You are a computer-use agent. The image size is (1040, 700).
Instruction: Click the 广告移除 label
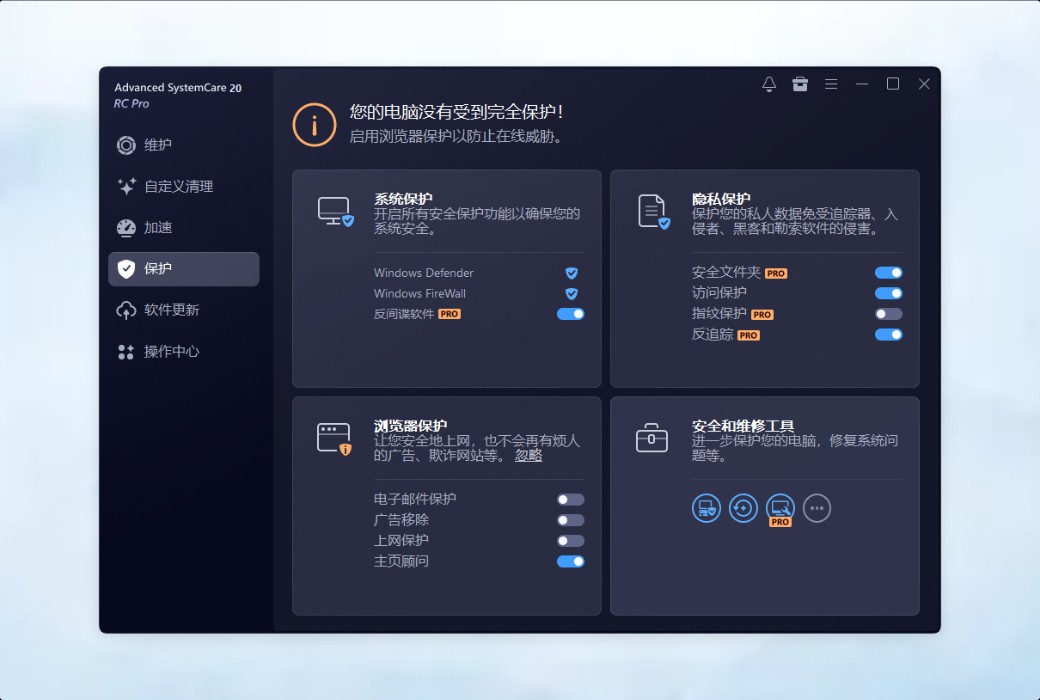(x=401, y=520)
